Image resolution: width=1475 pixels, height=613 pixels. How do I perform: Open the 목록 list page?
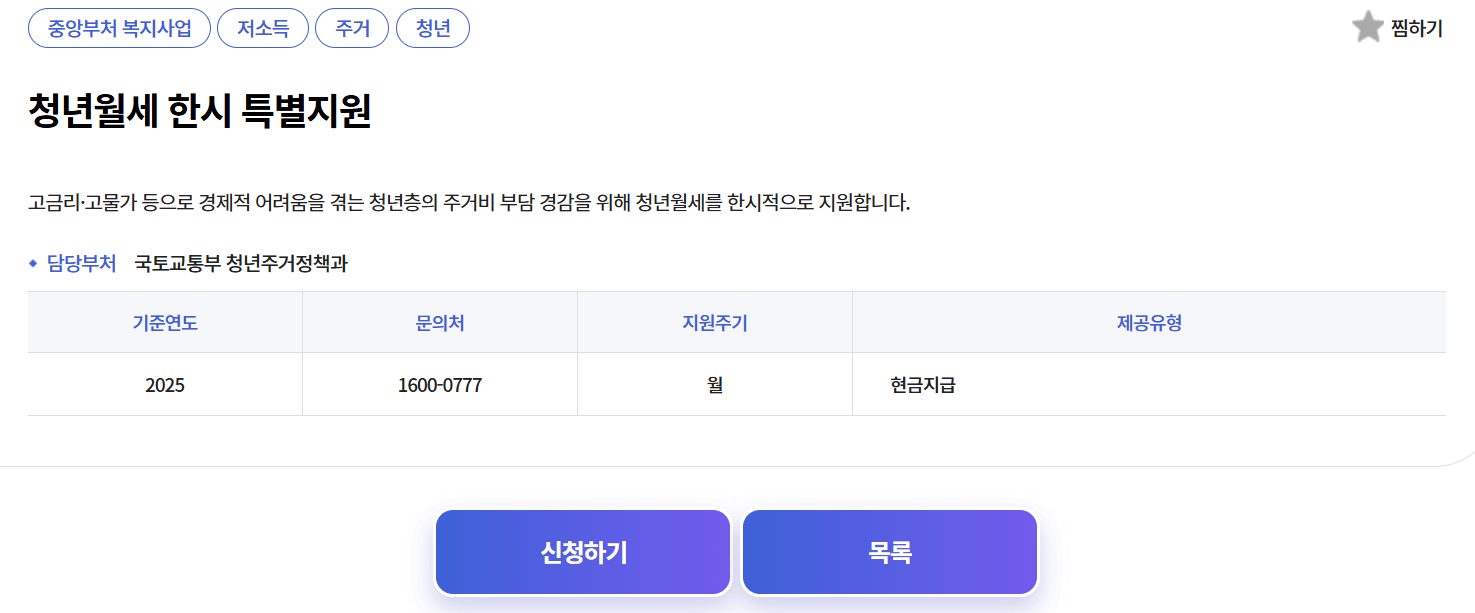[x=888, y=551]
